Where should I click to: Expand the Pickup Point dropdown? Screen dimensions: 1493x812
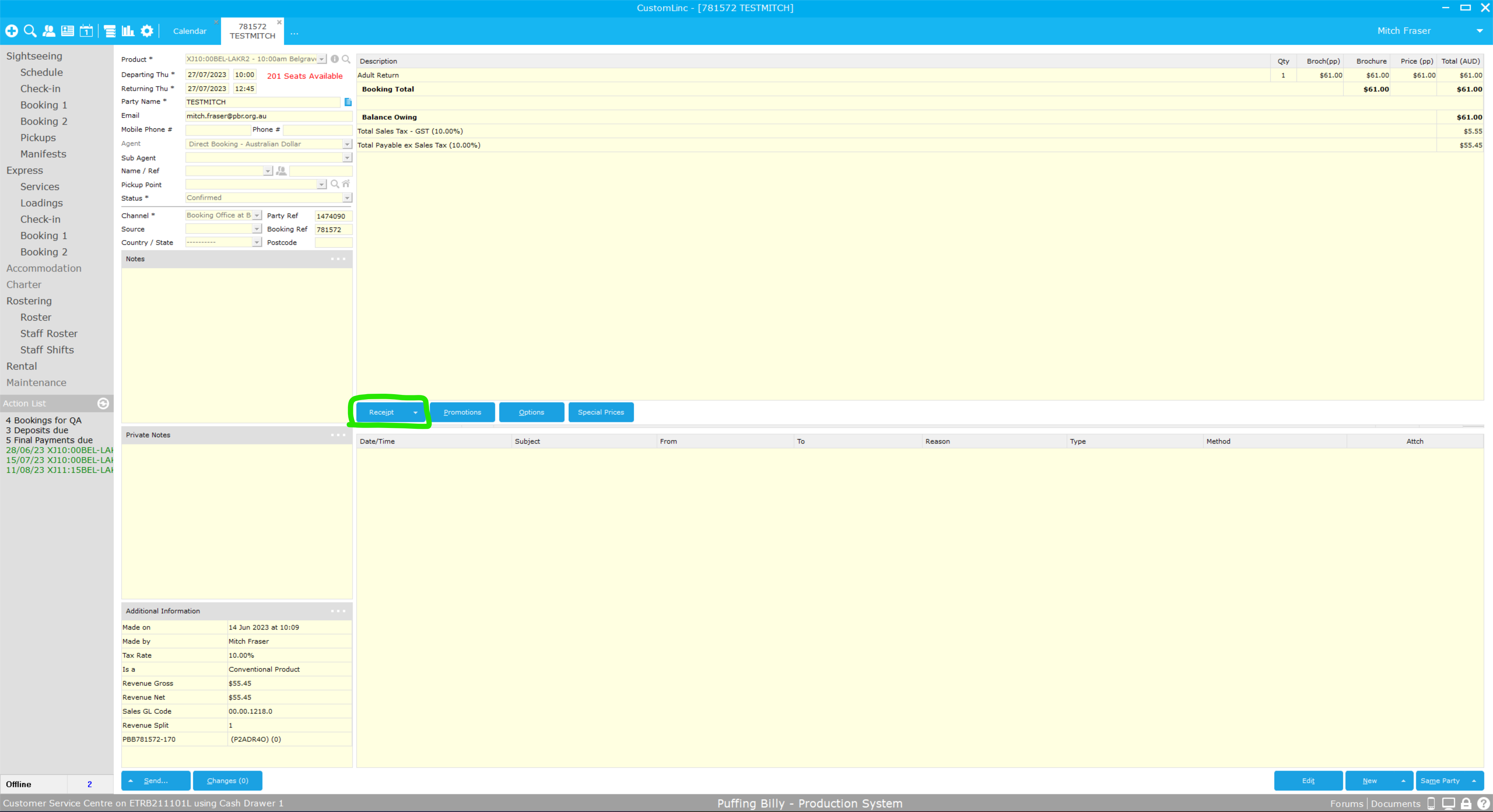click(322, 184)
